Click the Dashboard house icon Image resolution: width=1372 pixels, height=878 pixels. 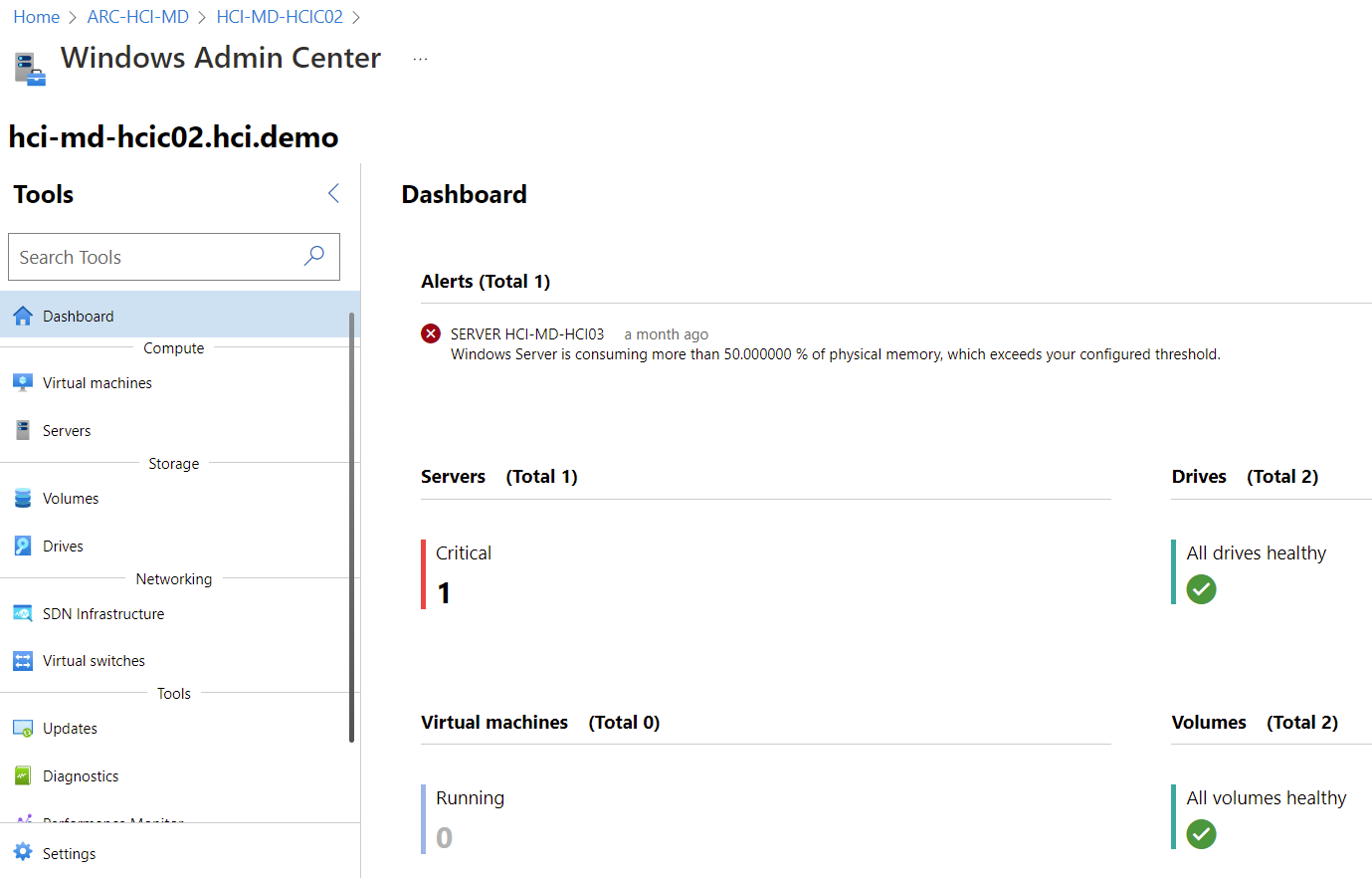pos(23,317)
